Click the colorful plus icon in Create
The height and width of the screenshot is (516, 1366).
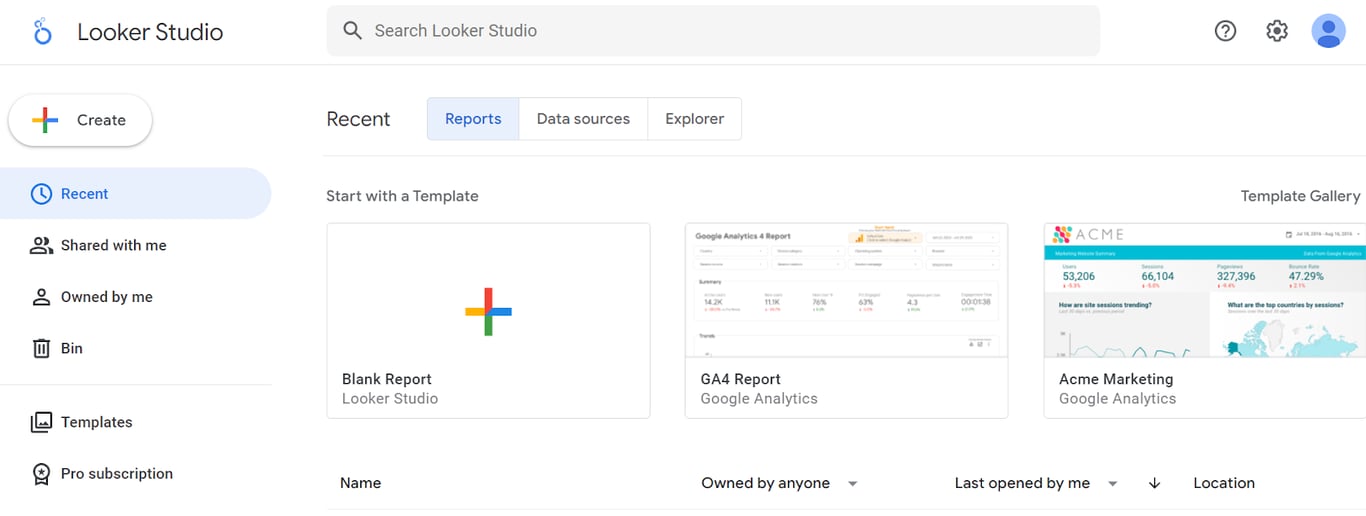click(45, 120)
